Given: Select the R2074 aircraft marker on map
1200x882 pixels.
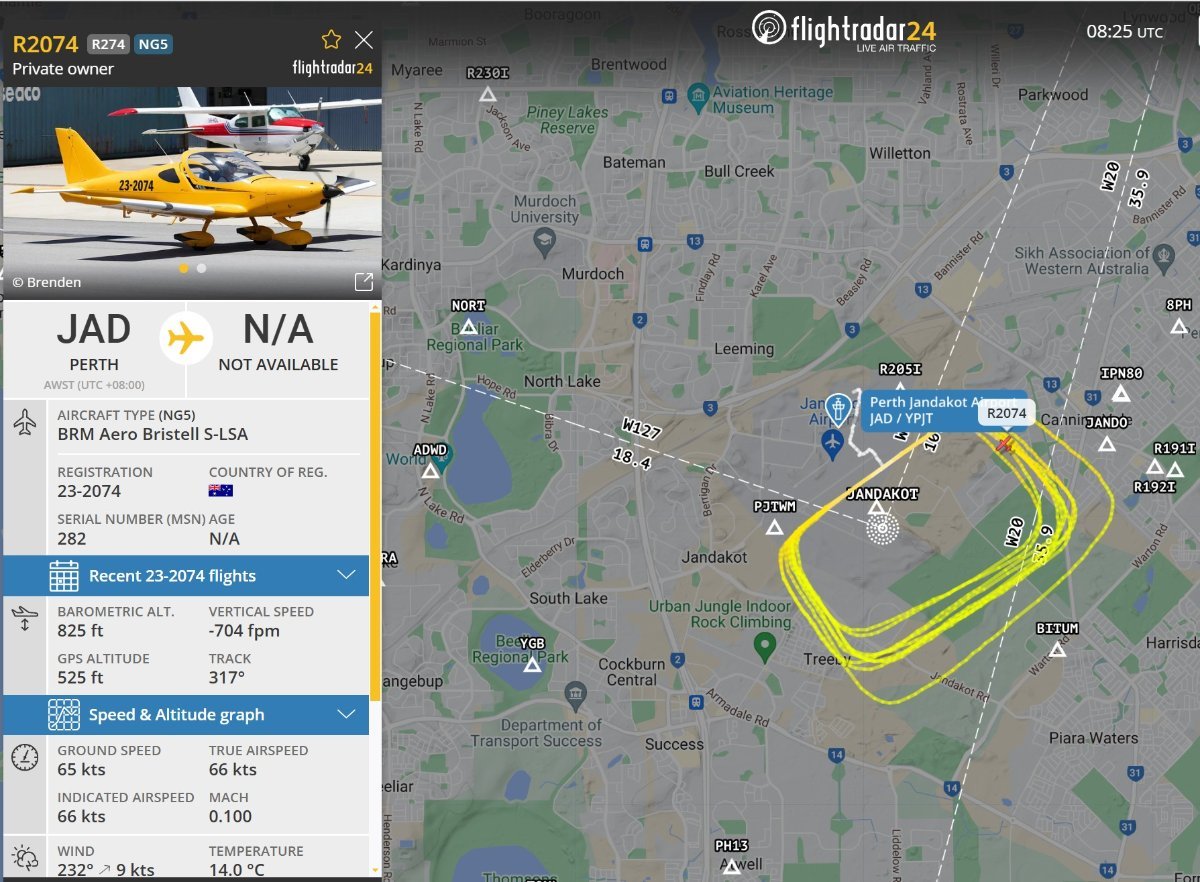Looking at the screenshot, I should click(x=1004, y=444).
